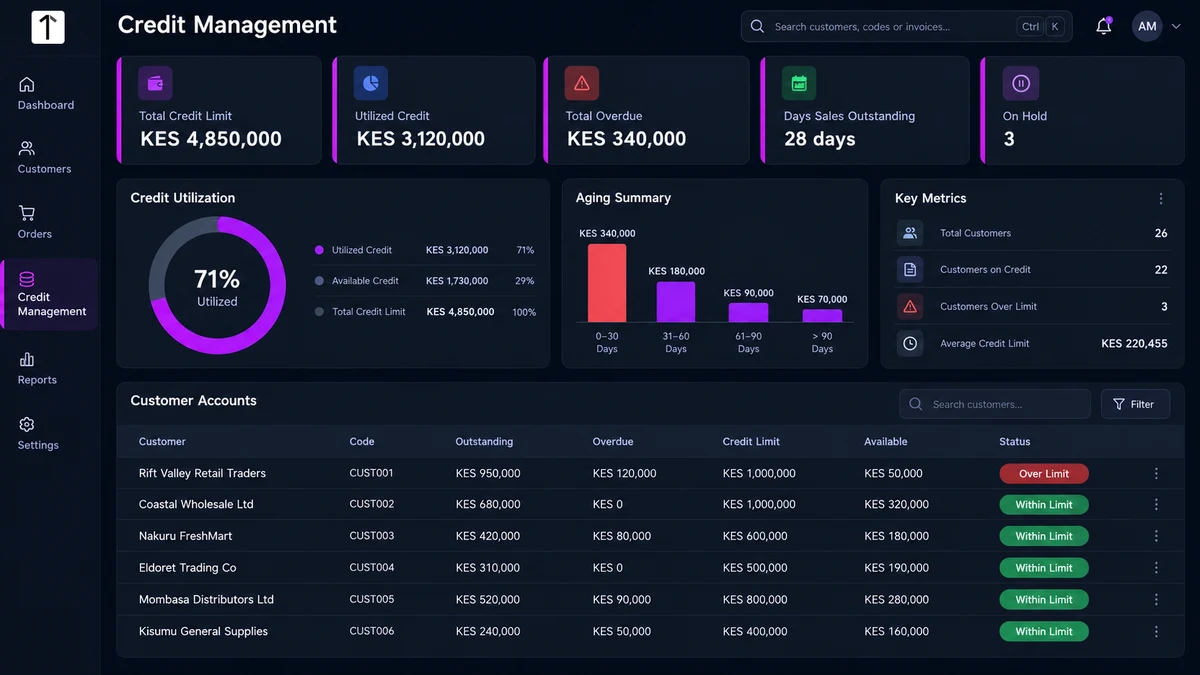Click the Outstanding column header
1200x675 pixels.
[484, 442]
